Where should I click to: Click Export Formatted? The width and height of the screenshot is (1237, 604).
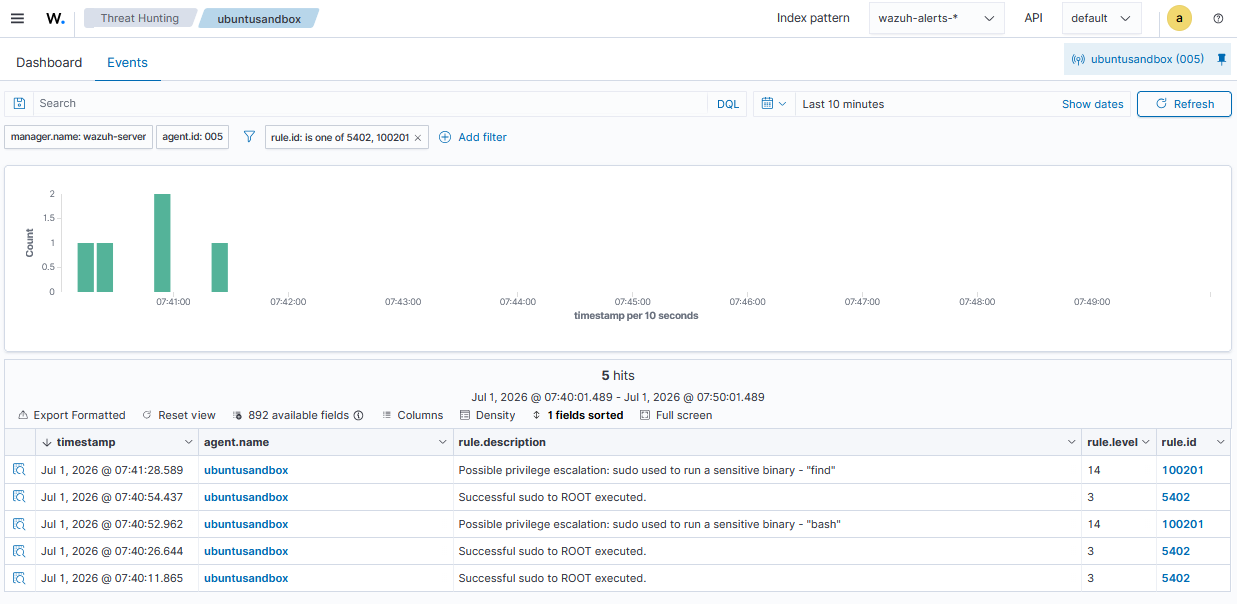point(72,415)
